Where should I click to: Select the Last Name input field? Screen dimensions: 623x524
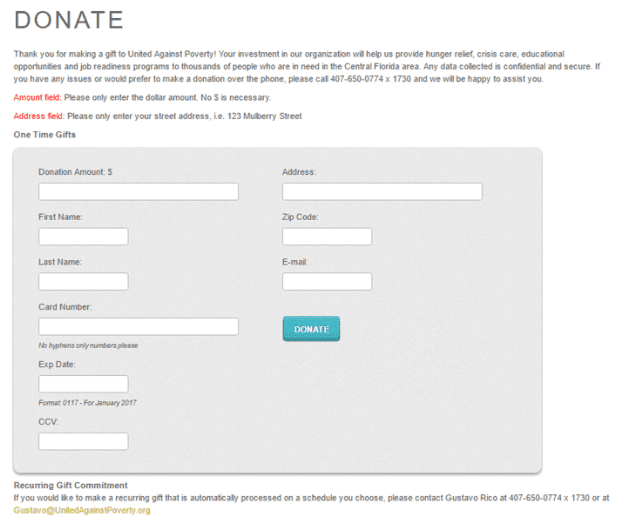[83, 281]
